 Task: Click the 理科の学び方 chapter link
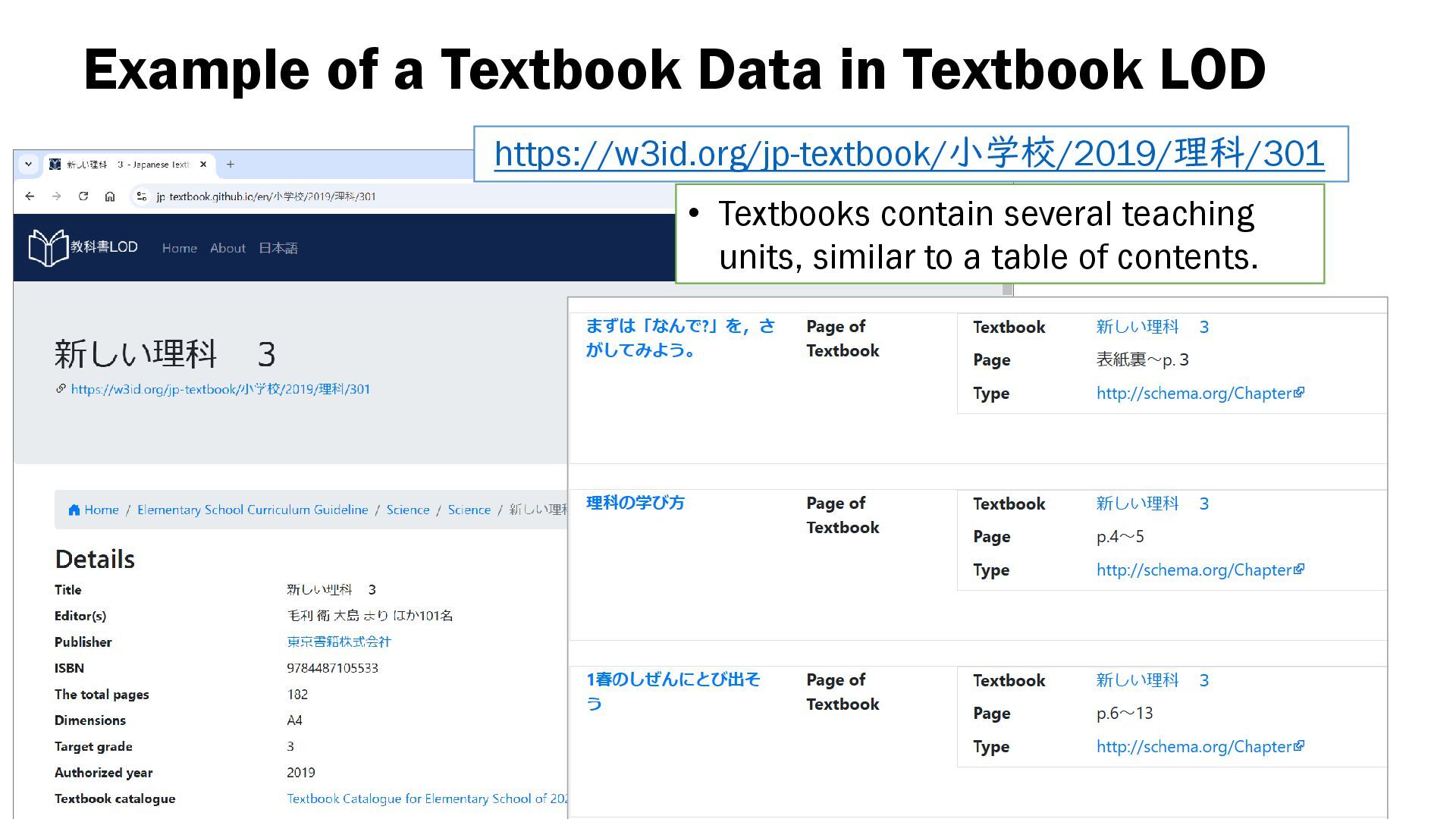click(x=635, y=503)
